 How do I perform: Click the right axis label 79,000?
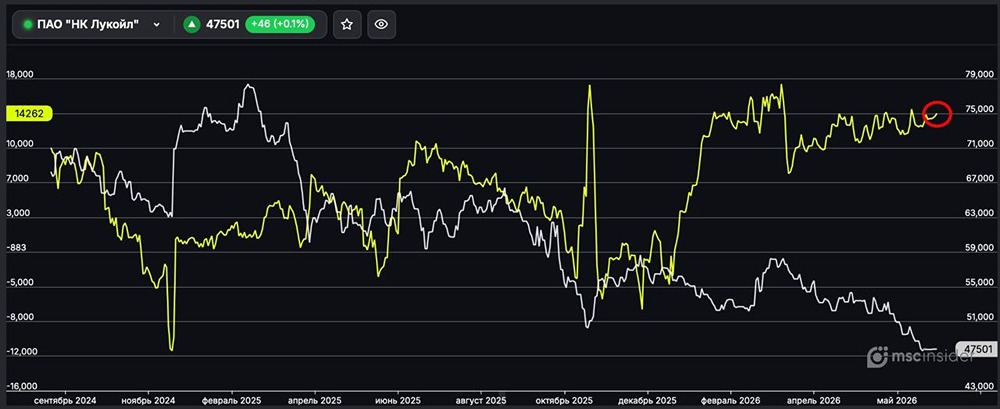pos(980,75)
